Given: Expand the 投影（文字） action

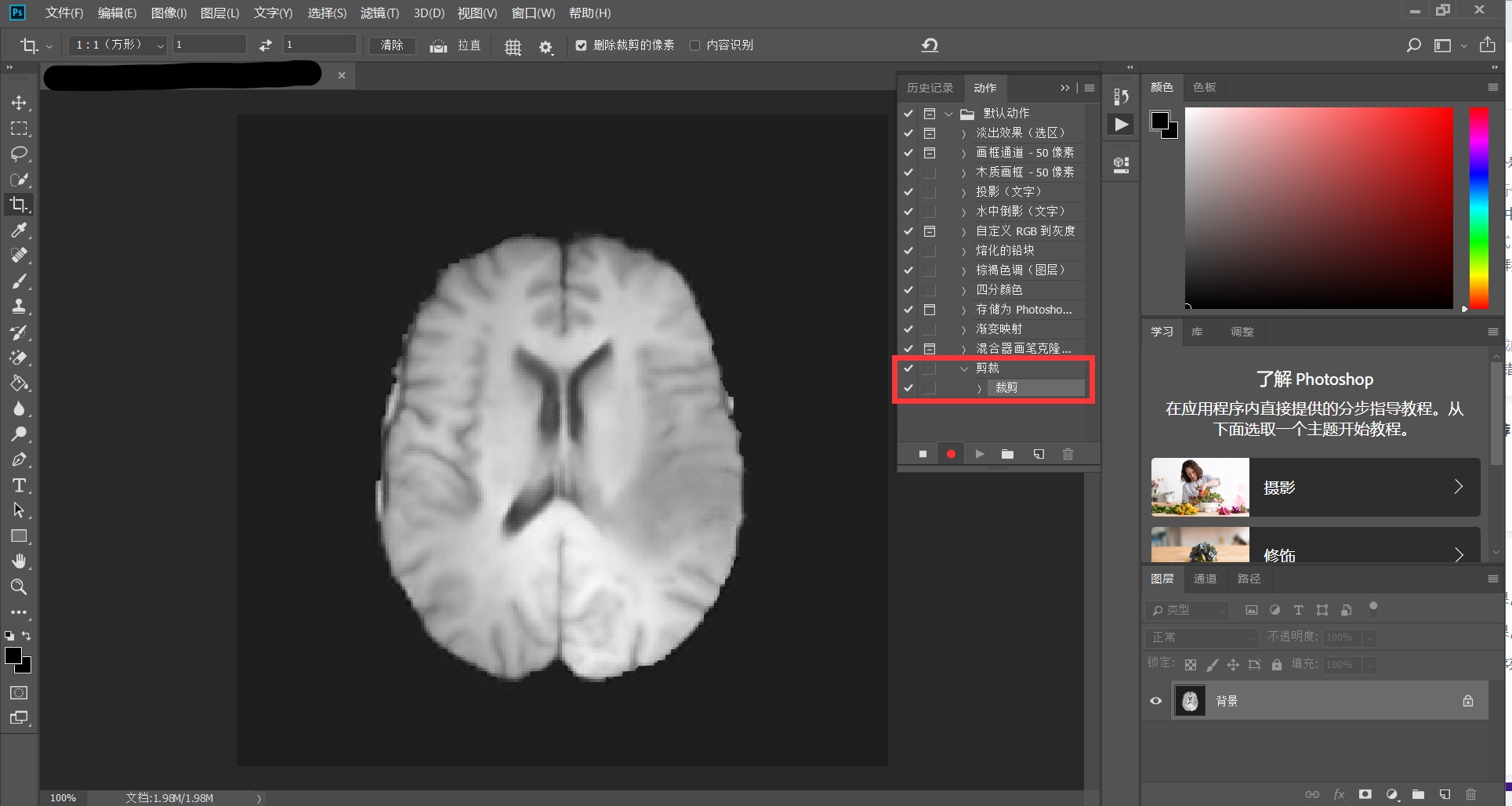Looking at the screenshot, I should (x=964, y=192).
